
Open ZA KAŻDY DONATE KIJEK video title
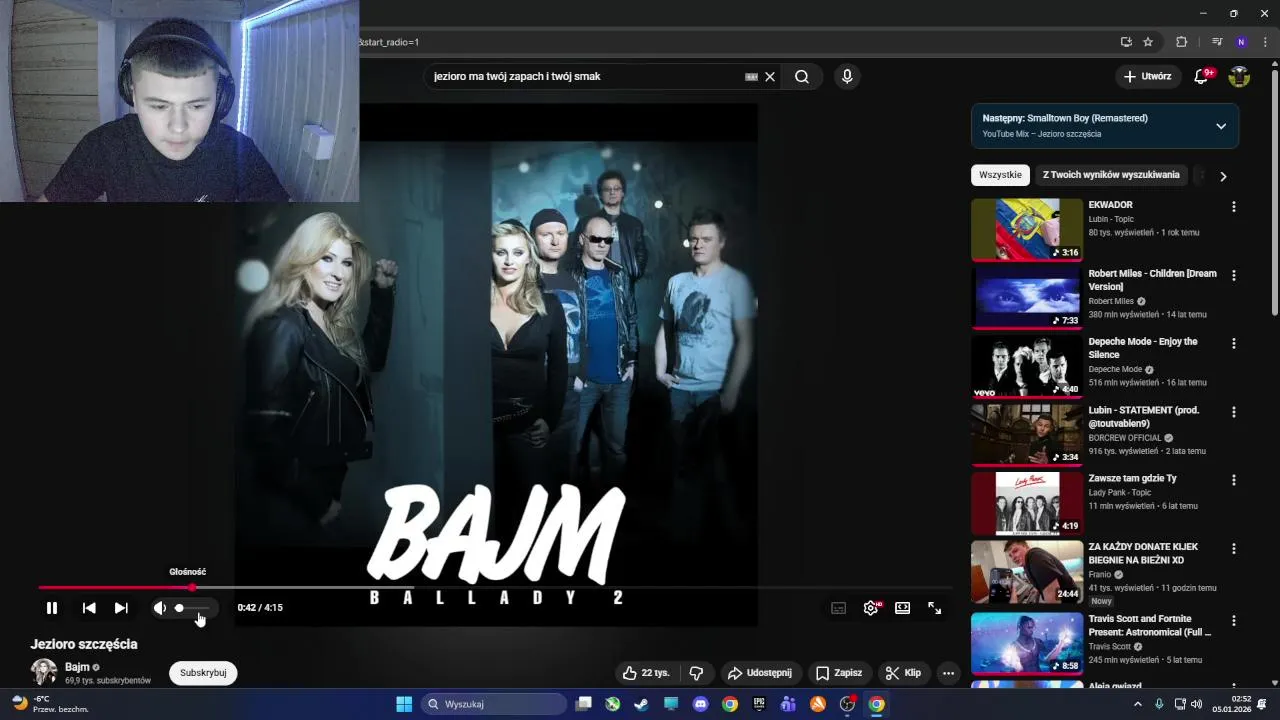[1143, 553]
